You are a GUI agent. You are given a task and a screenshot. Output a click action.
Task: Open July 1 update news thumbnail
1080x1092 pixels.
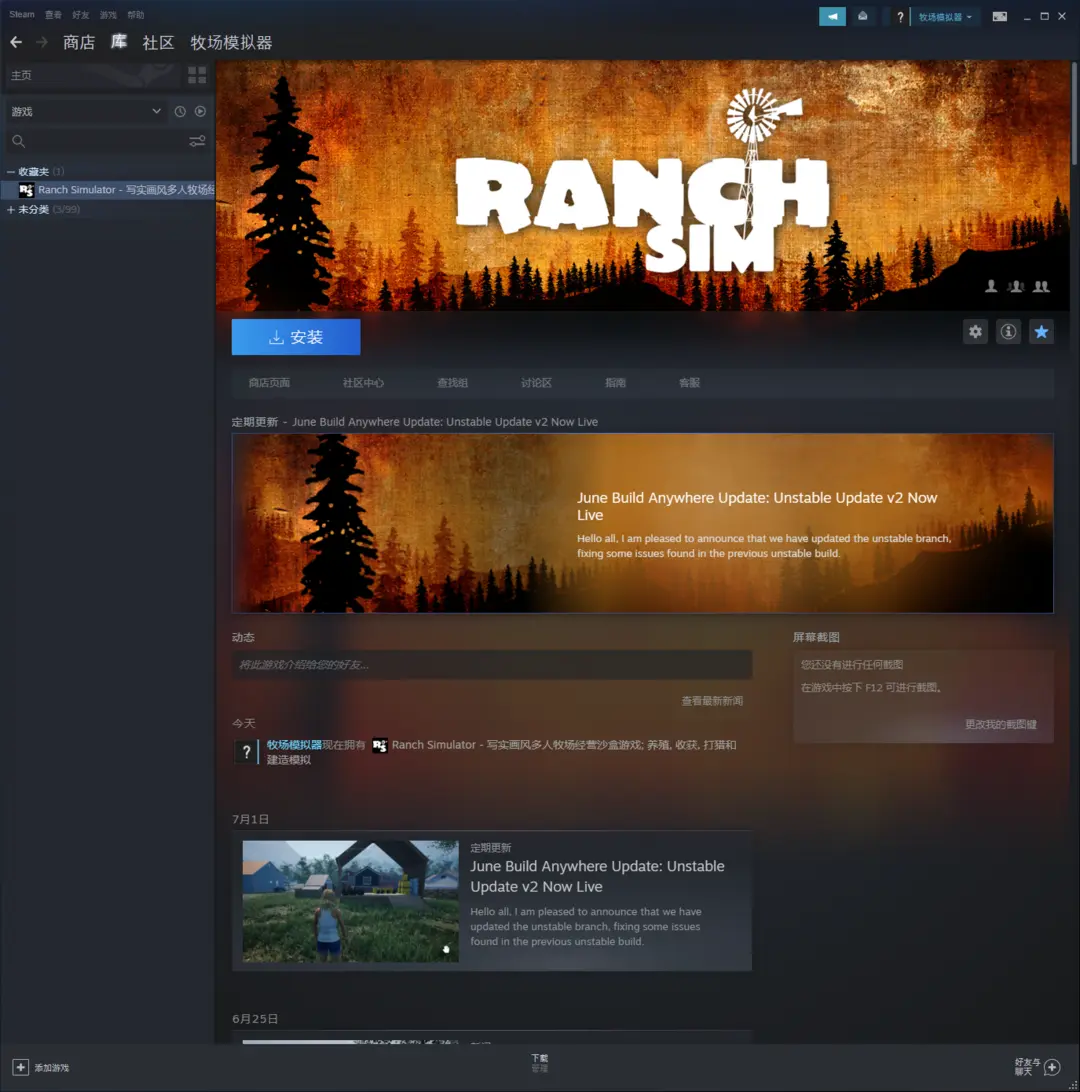350,901
